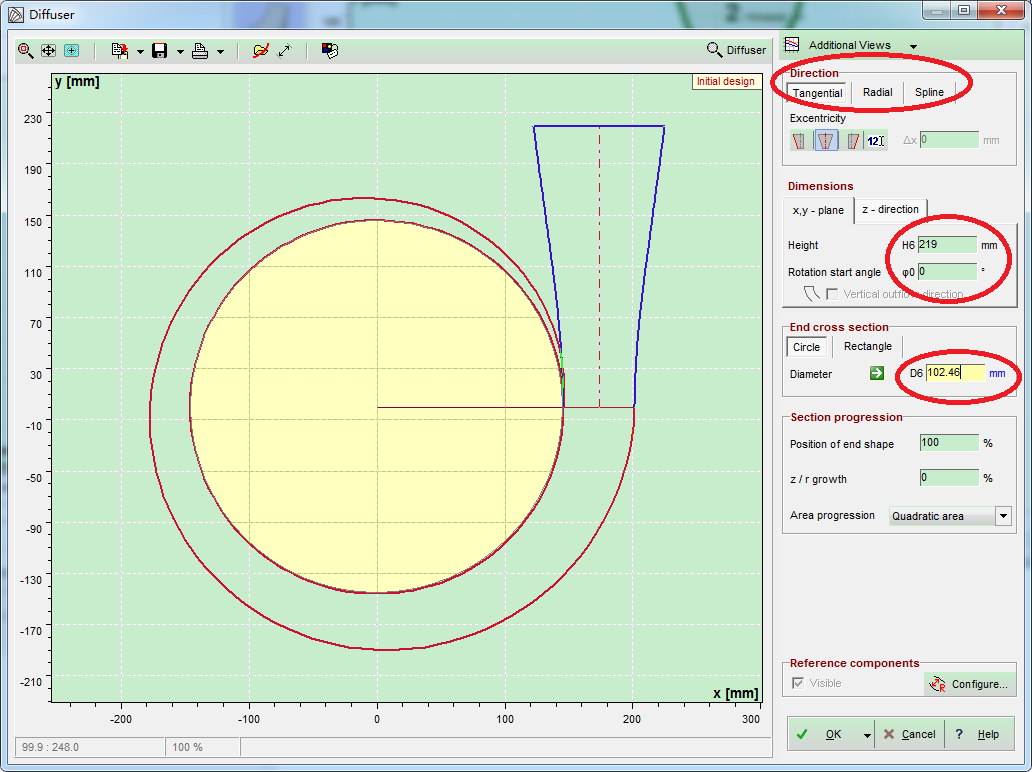Expand the Additional Views dropdown arrow
Image resolution: width=1032 pixels, height=772 pixels.
(913, 46)
